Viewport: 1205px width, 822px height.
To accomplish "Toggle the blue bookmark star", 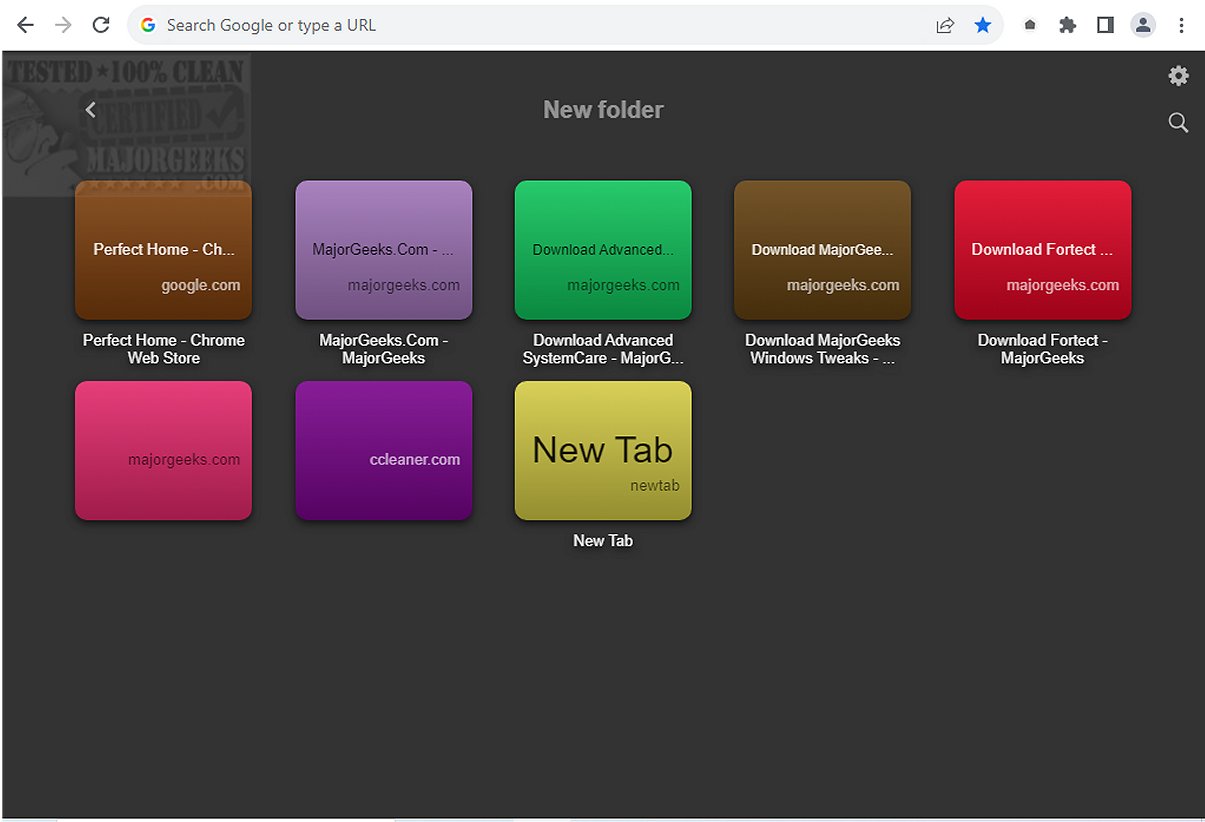I will [983, 25].
